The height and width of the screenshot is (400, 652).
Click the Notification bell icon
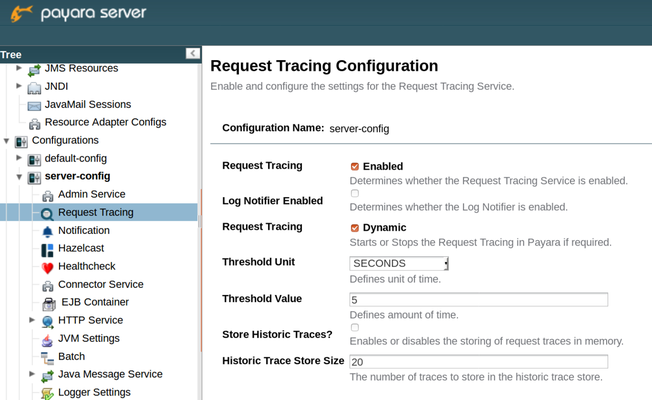pyautogui.click(x=47, y=231)
